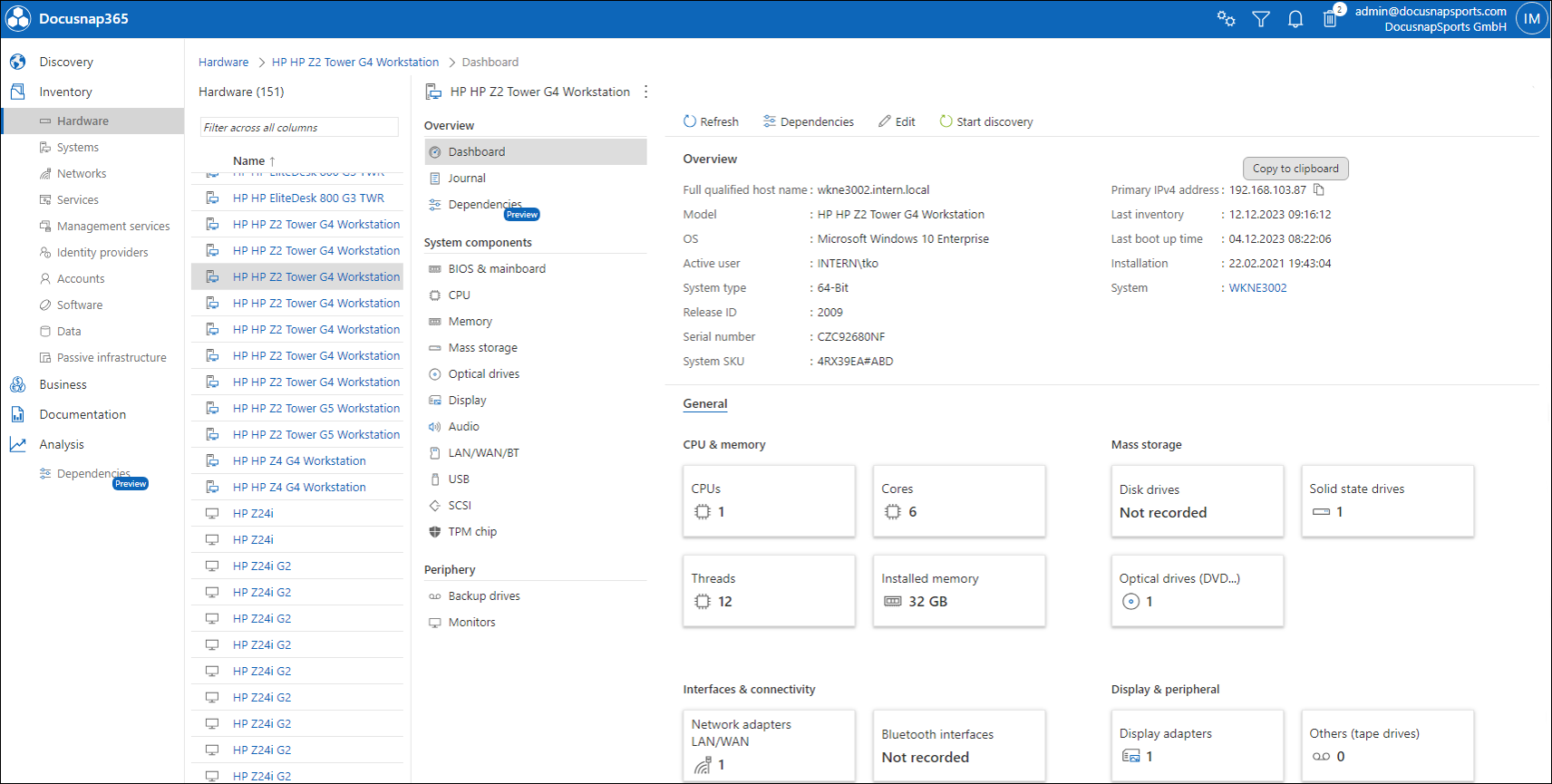Viewport: 1552px width, 784px height.
Task: Select the first HP Z4 G4 Workstation row
Action: pos(297,460)
